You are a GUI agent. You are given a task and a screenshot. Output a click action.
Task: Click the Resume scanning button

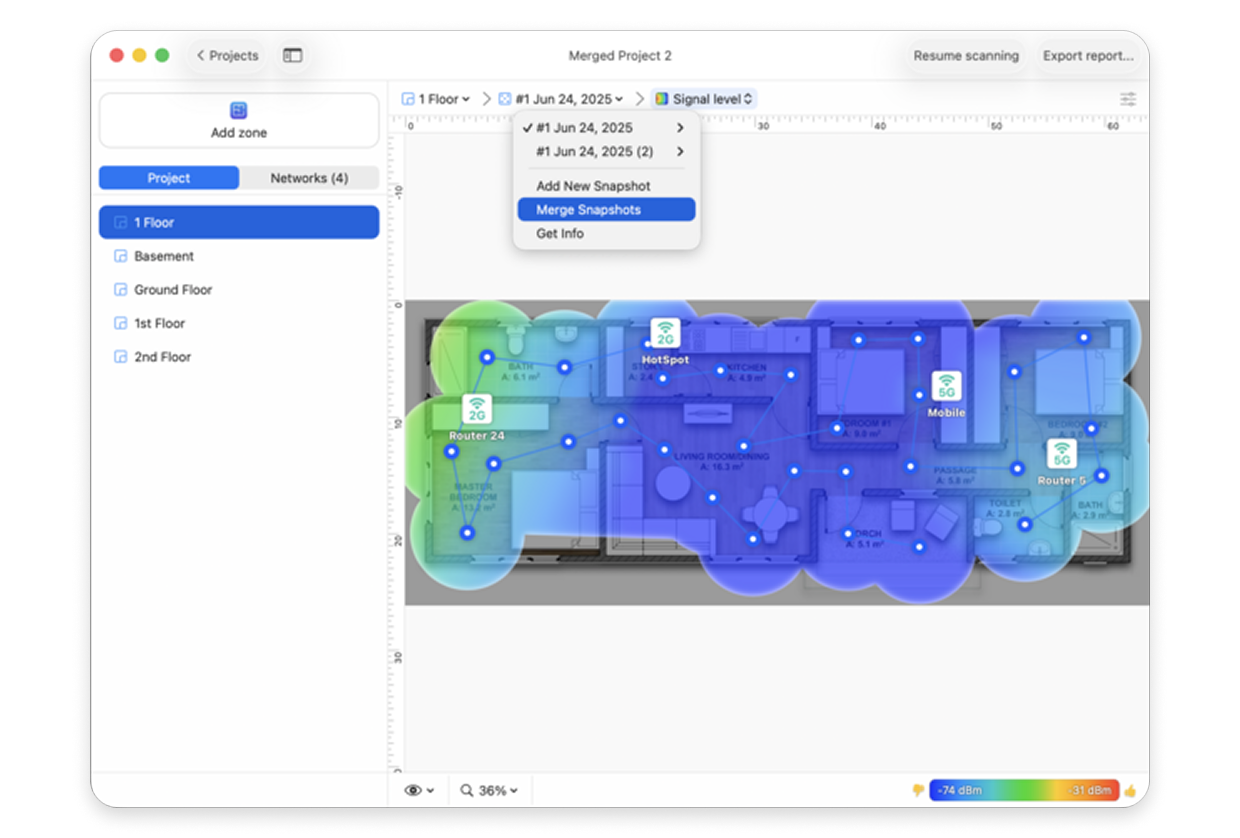click(966, 56)
